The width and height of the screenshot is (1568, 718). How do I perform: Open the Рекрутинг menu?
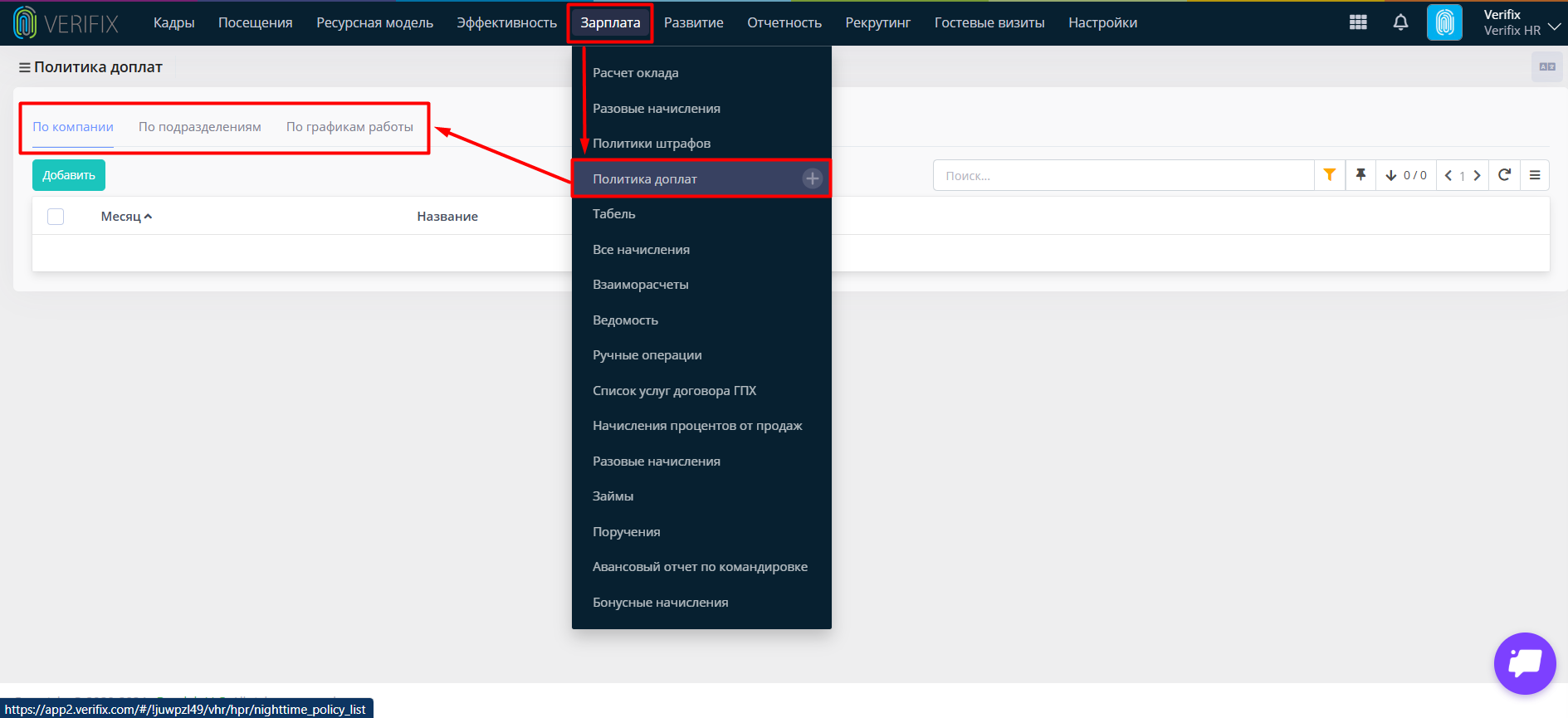[x=878, y=22]
